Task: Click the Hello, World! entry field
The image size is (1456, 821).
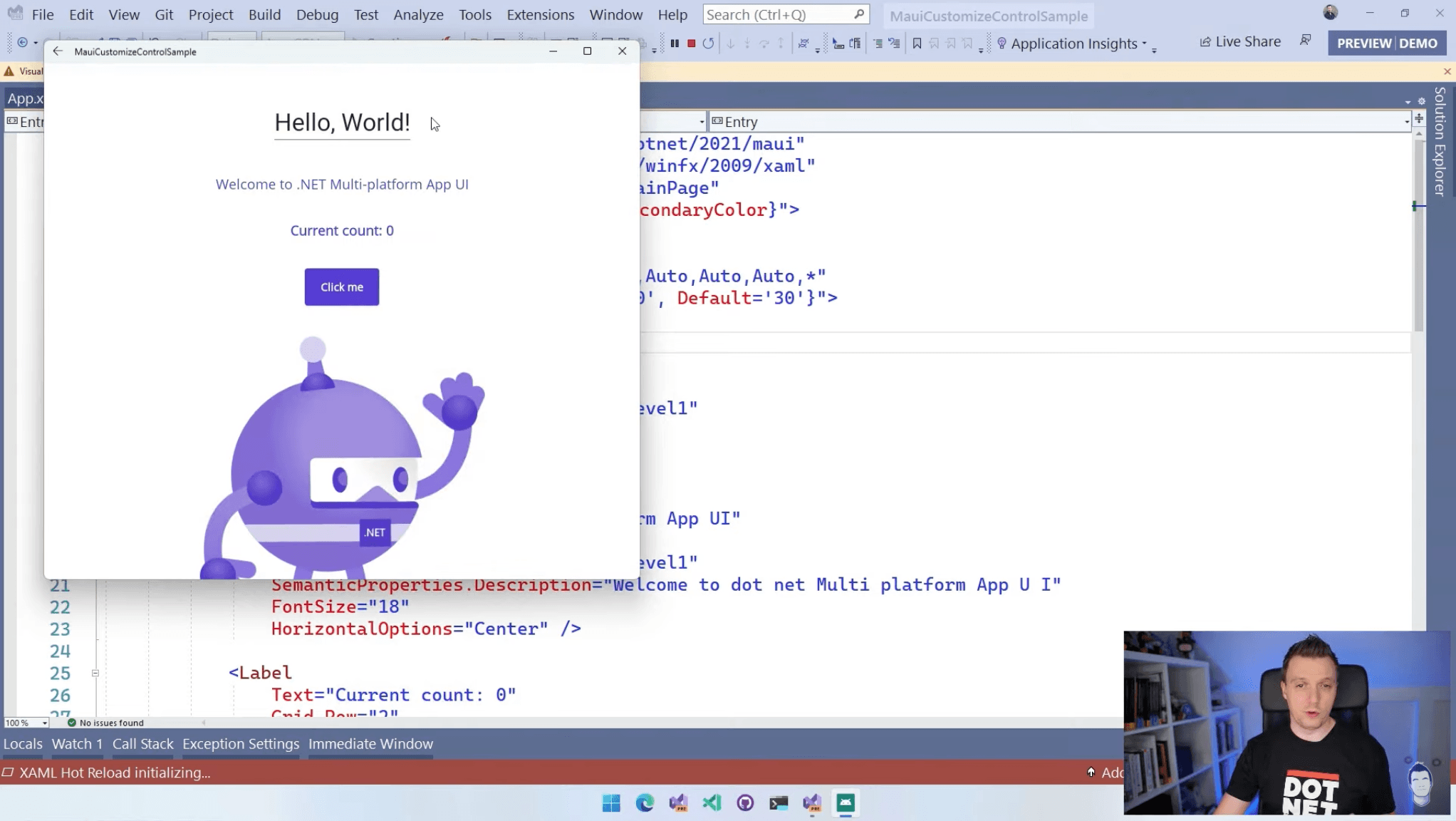Action: 342,123
